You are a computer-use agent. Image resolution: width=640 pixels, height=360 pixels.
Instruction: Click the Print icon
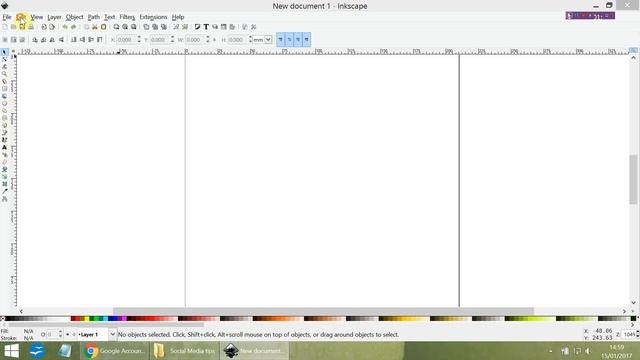(x=31, y=27)
